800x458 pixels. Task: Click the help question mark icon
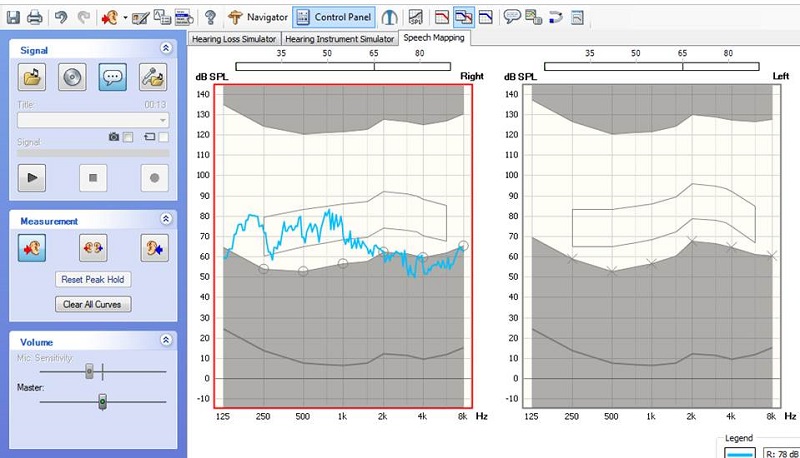coord(210,17)
